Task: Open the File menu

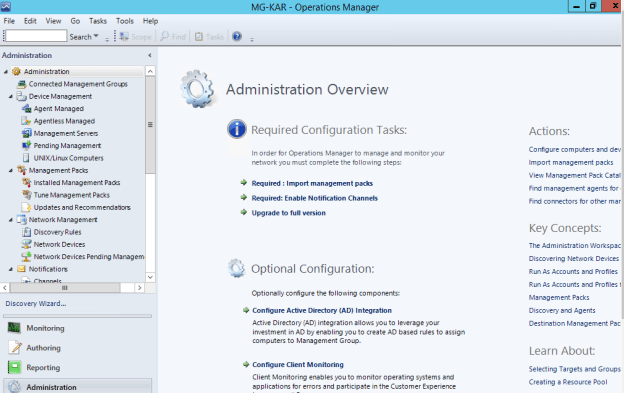Action: pyautogui.click(x=9, y=21)
